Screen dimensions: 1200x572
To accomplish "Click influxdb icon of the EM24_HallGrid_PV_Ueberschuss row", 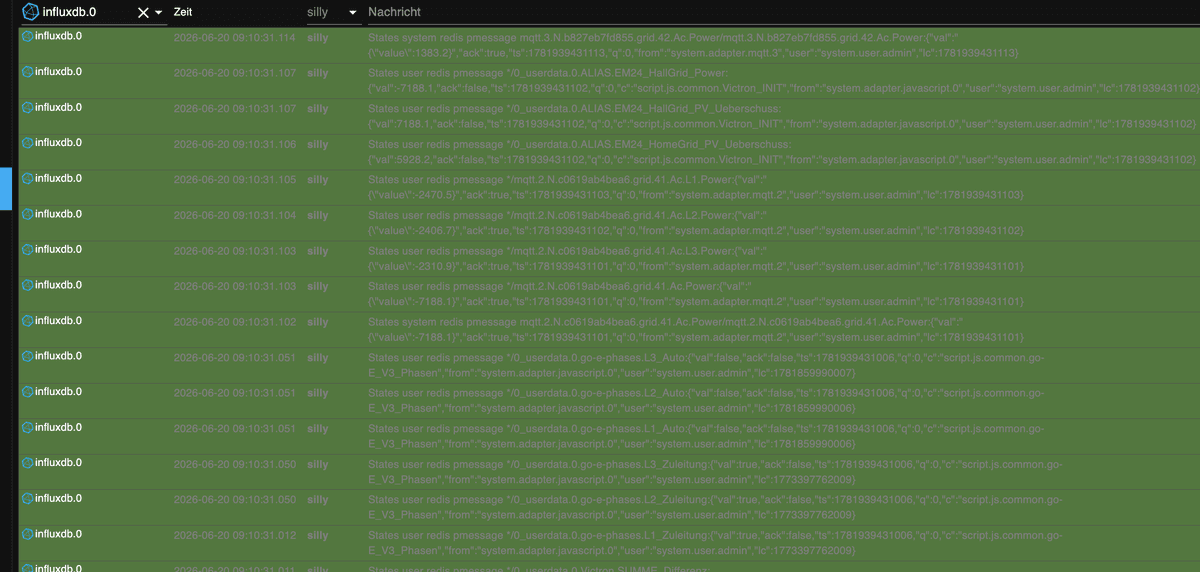I will tap(27, 107).
